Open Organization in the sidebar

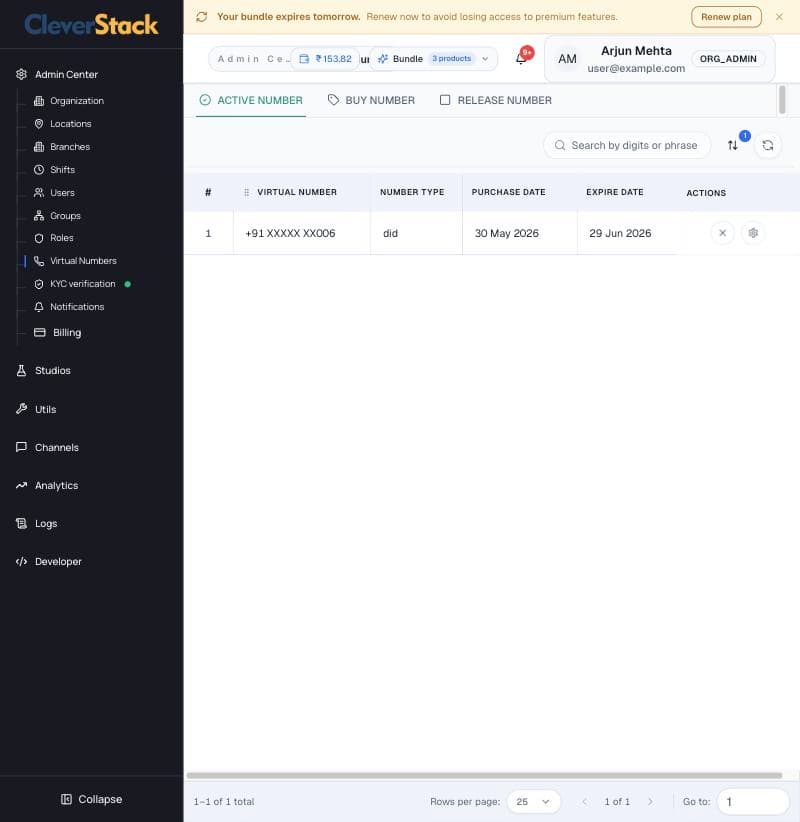coord(69,101)
